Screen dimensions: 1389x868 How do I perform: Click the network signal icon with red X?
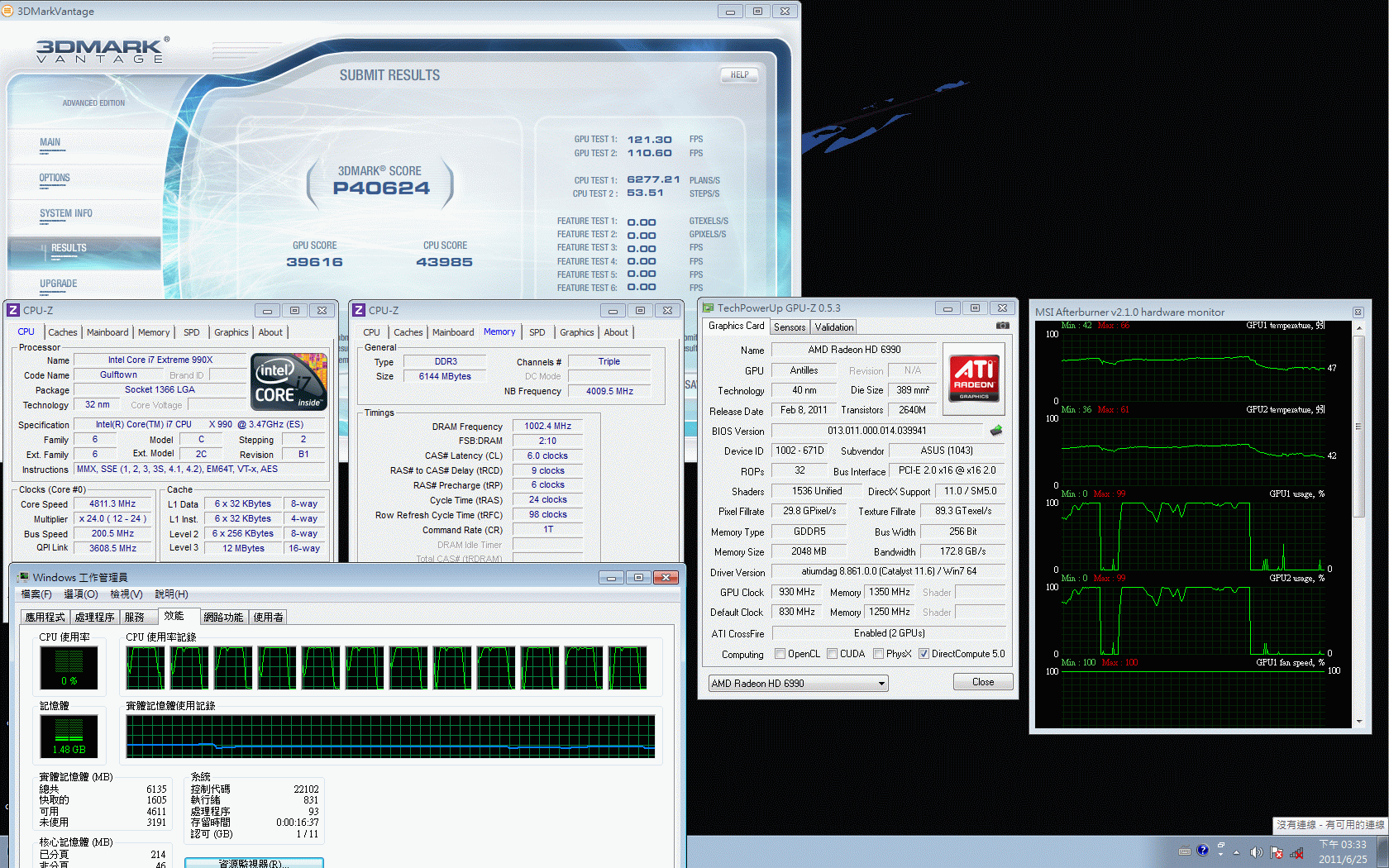tap(1296, 852)
